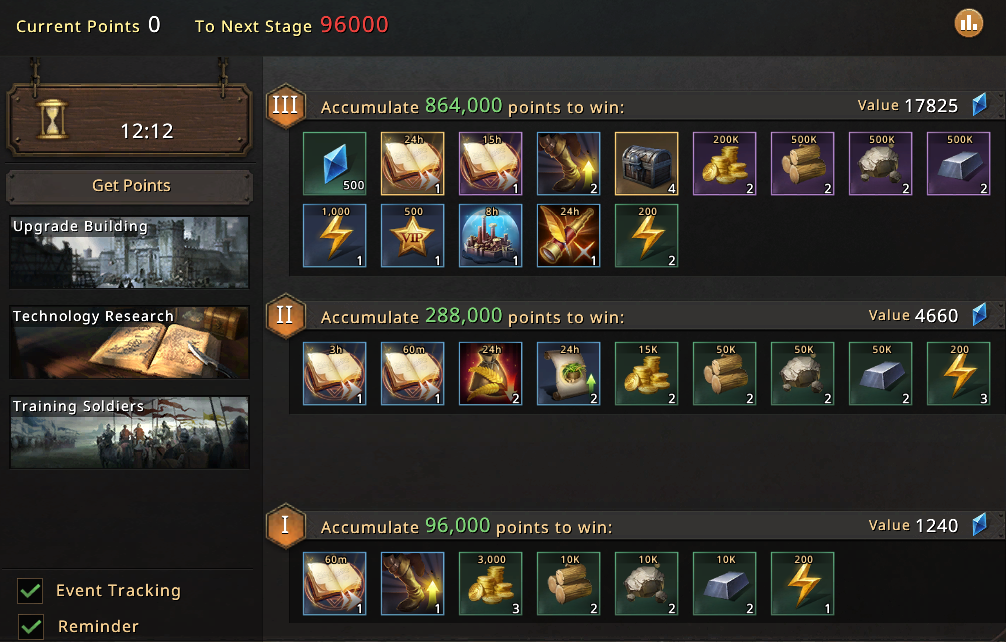
Task: Select the 500 VIP star reward
Action: tap(413, 235)
